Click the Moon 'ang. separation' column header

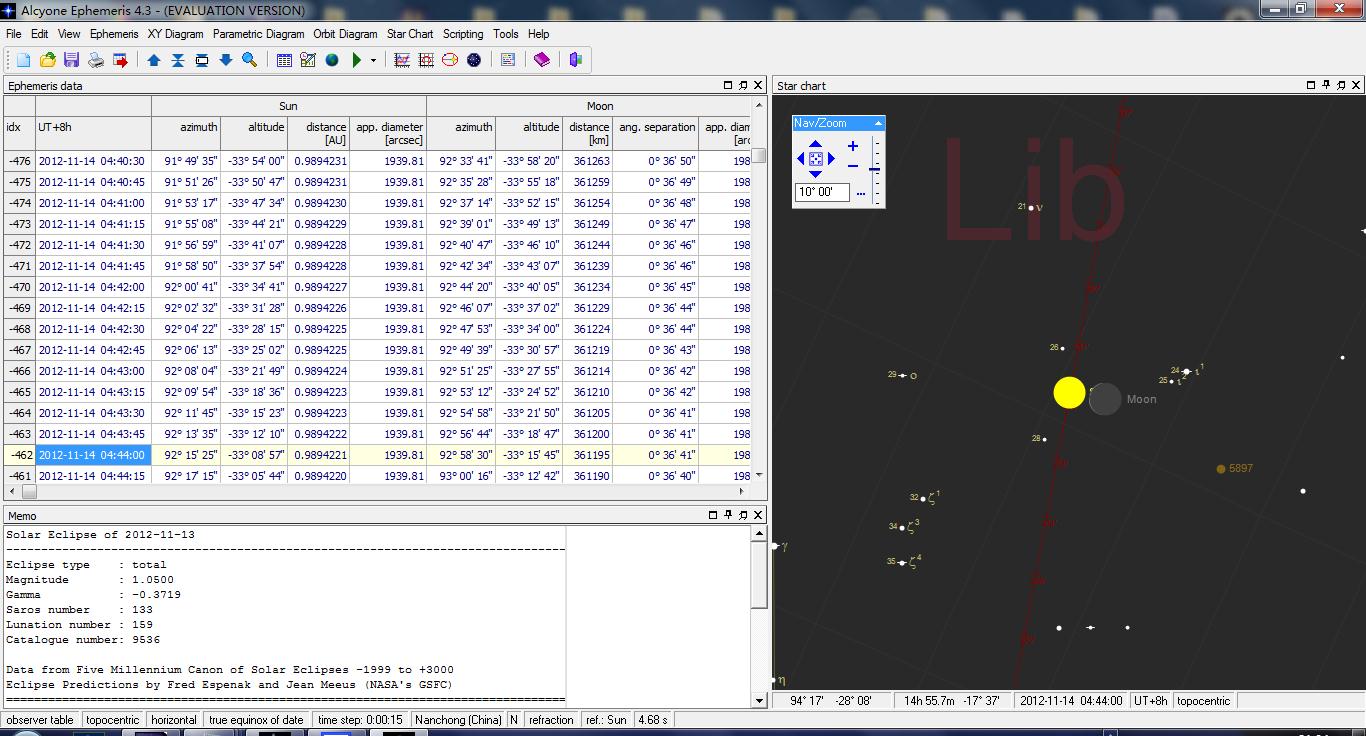click(656, 127)
